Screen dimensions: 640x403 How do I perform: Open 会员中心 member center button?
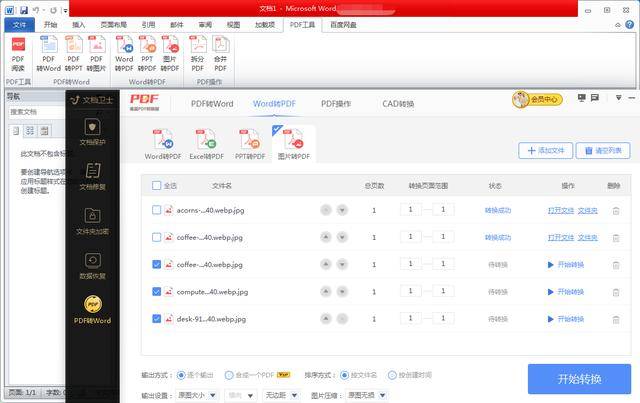538,99
